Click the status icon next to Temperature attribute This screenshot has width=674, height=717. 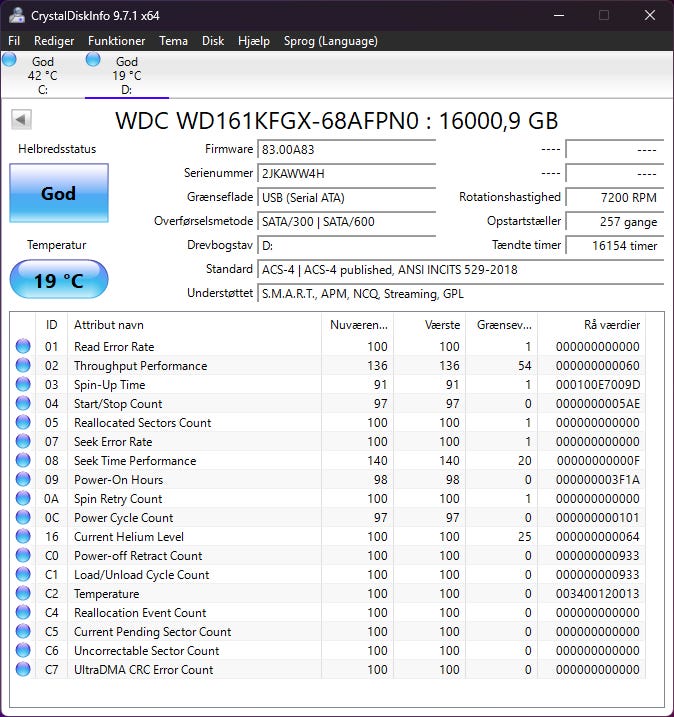coord(22,594)
